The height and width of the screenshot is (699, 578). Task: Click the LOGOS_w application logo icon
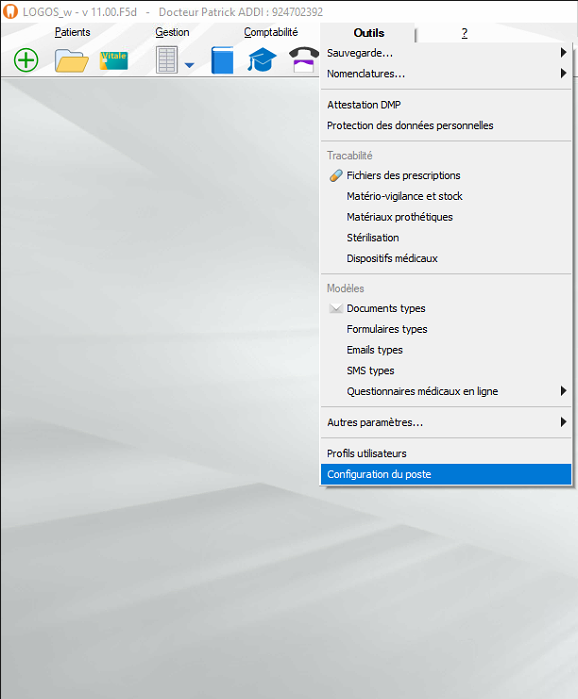coord(10,11)
